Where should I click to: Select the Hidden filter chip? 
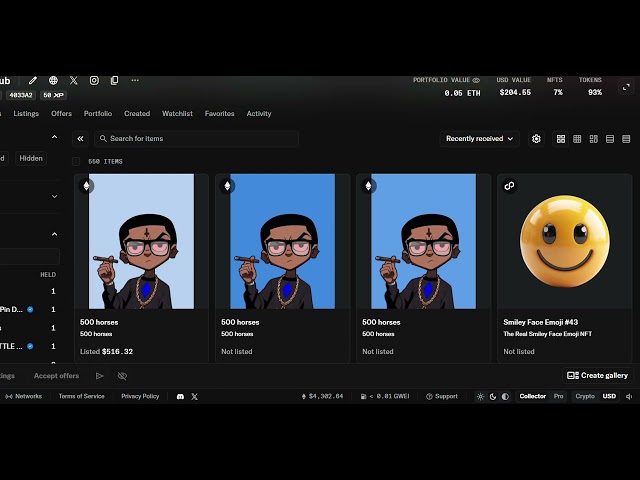coord(31,158)
